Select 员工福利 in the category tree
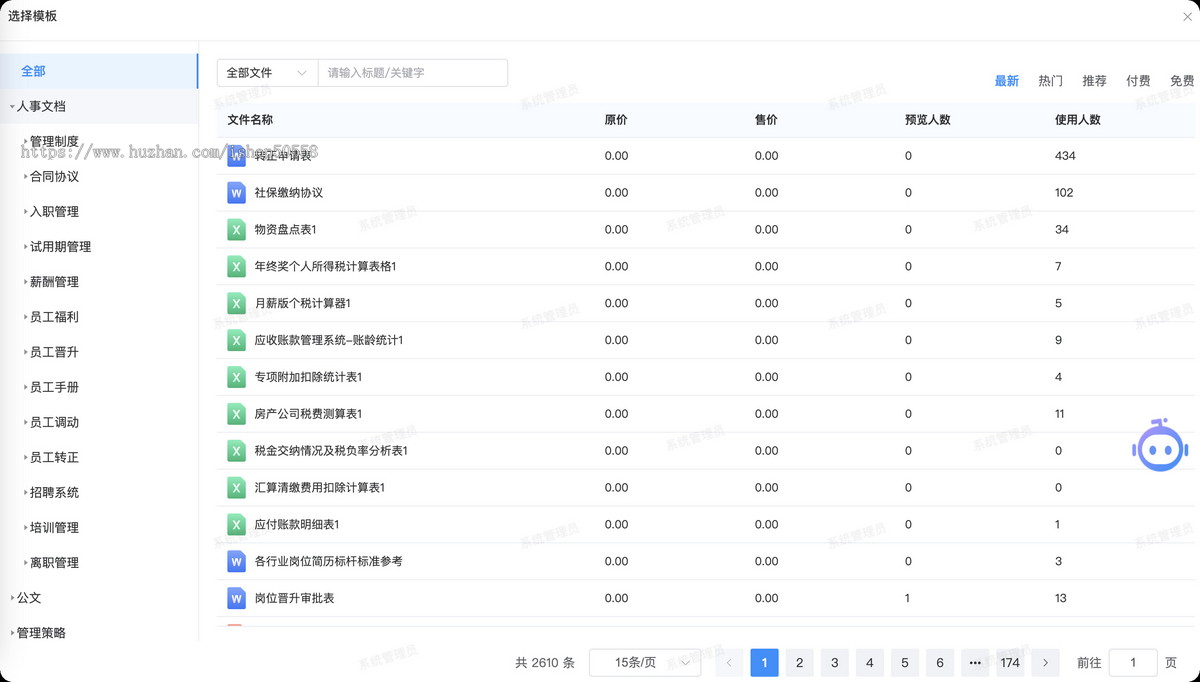Image resolution: width=1200 pixels, height=682 pixels. (x=54, y=317)
